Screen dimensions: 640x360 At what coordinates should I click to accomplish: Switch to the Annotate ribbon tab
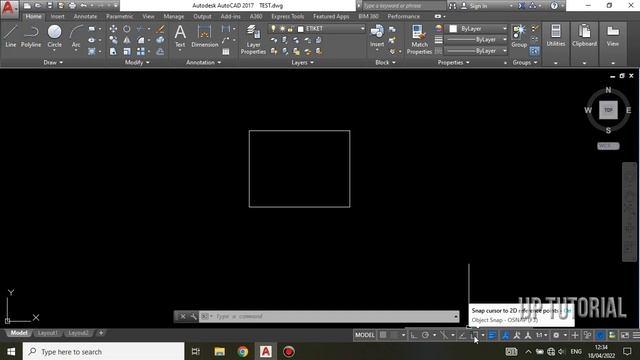click(x=85, y=16)
